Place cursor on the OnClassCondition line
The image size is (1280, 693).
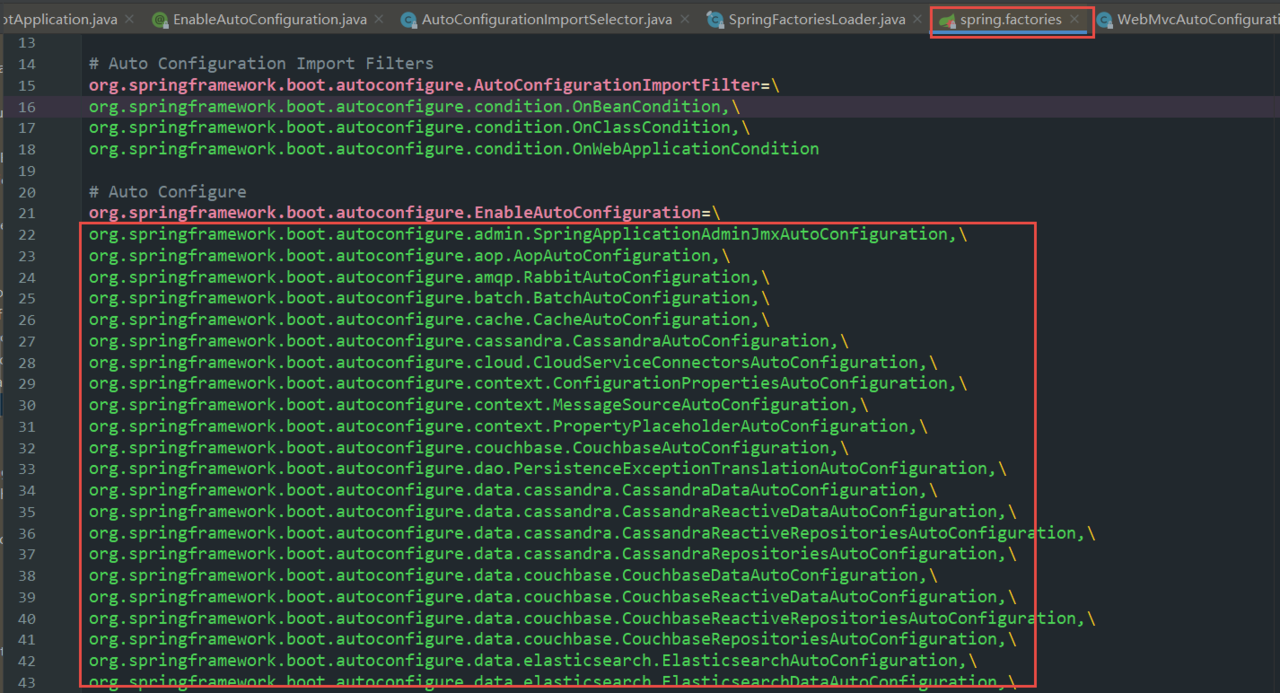pos(418,127)
